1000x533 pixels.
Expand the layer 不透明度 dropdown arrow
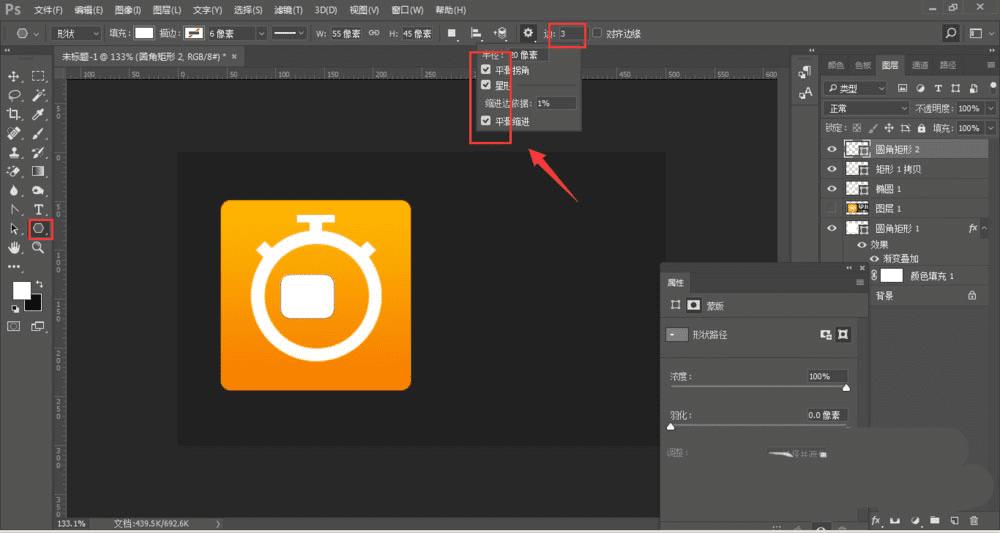pos(990,108)
